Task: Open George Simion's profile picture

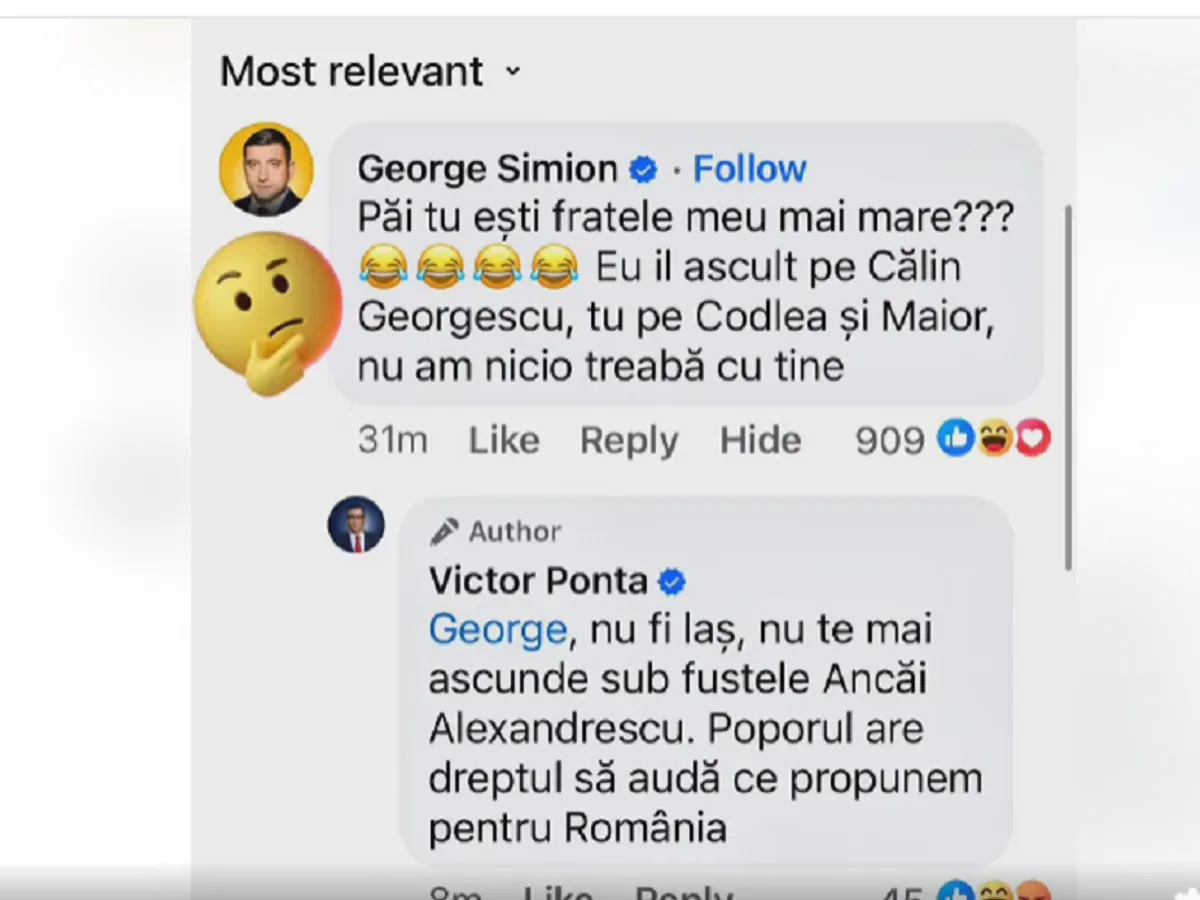Action: click(266, 169)
